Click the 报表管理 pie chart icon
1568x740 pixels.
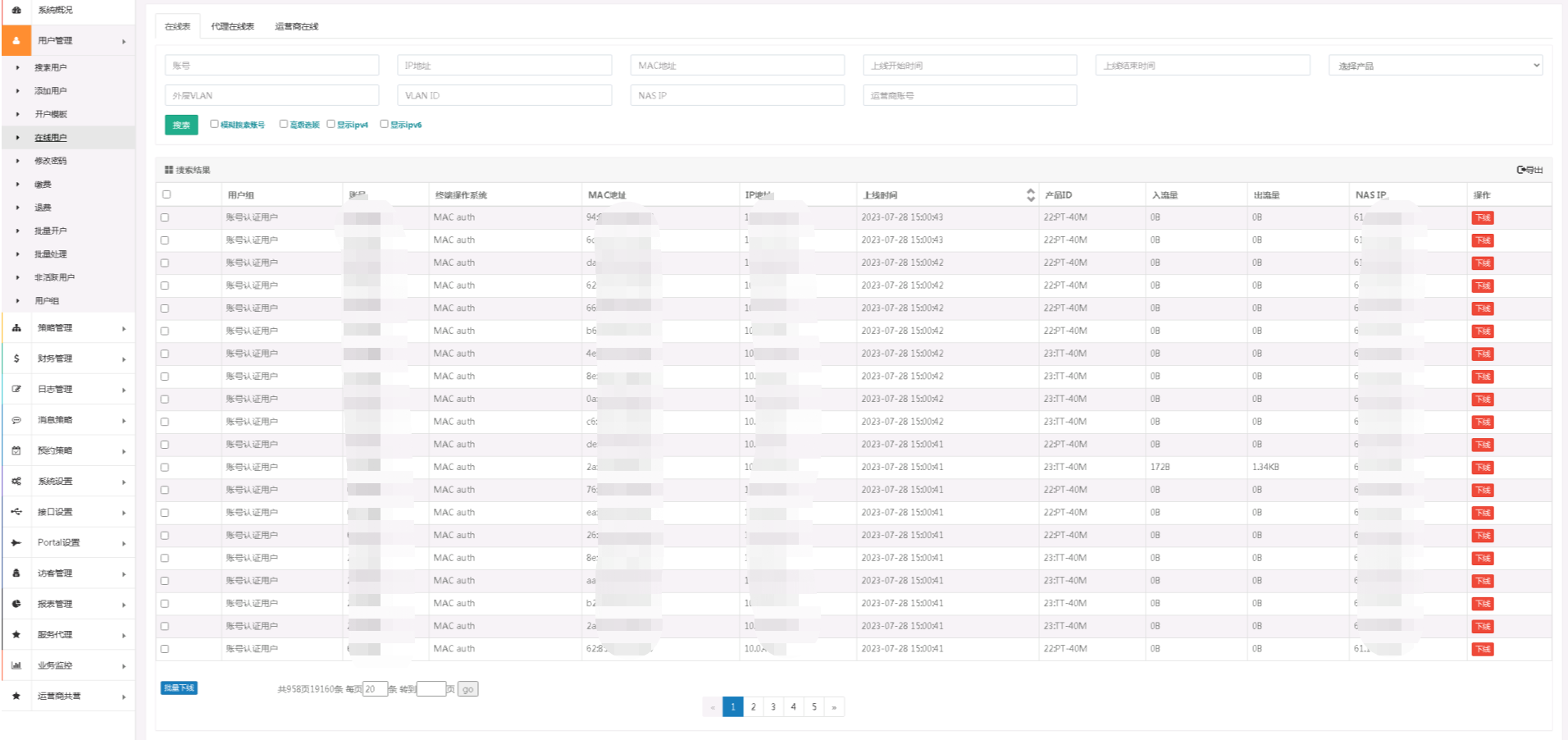pos(16,604)
